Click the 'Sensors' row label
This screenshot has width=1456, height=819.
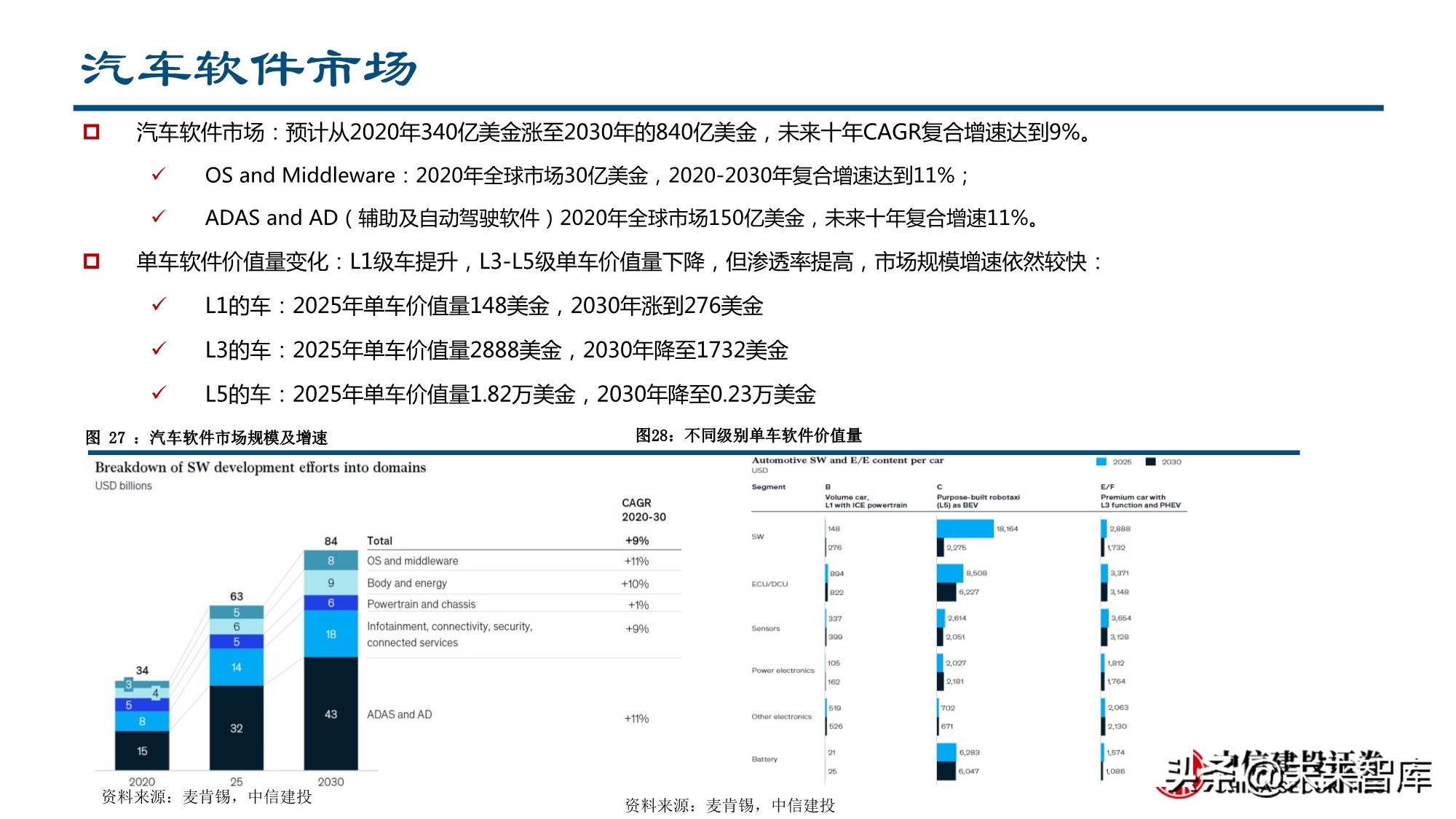[x=765, y=628]
